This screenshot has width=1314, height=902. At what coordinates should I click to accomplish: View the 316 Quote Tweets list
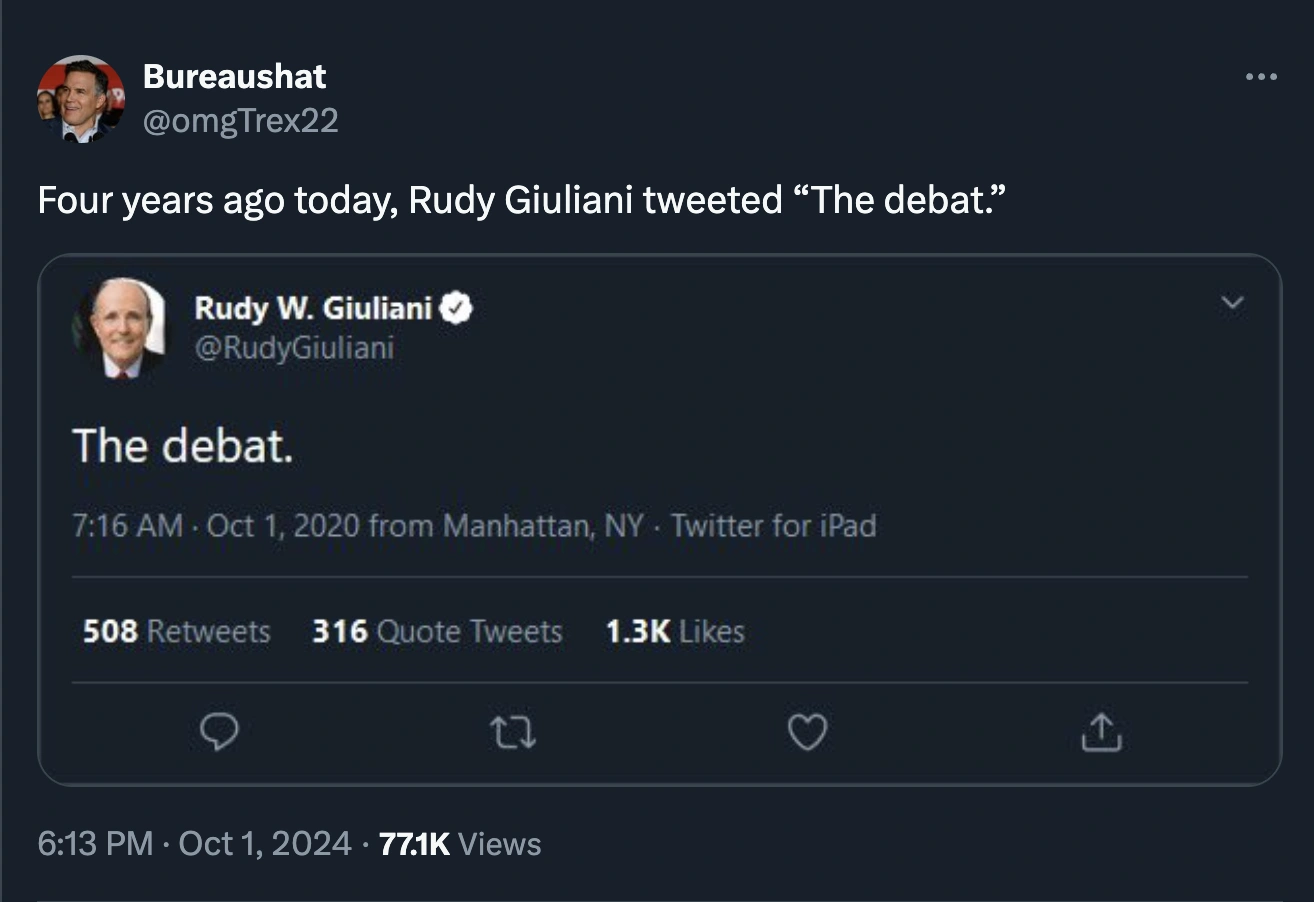tap(437, 632)
